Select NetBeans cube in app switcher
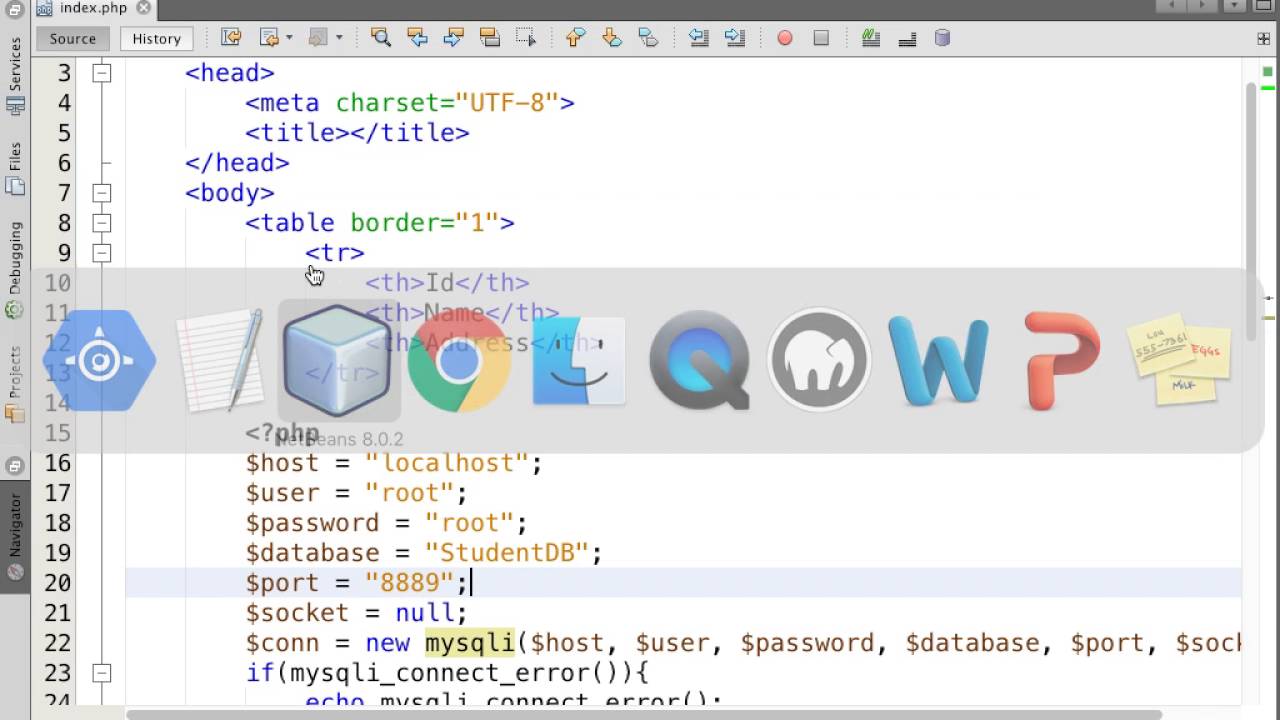 (x=339, y=361)
